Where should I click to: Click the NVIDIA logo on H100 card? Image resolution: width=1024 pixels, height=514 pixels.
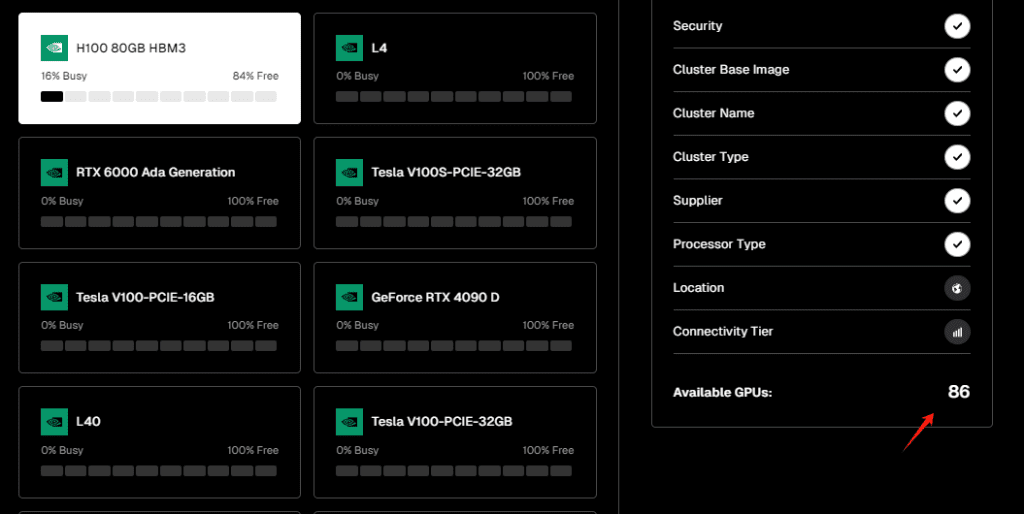click(54, 48)
